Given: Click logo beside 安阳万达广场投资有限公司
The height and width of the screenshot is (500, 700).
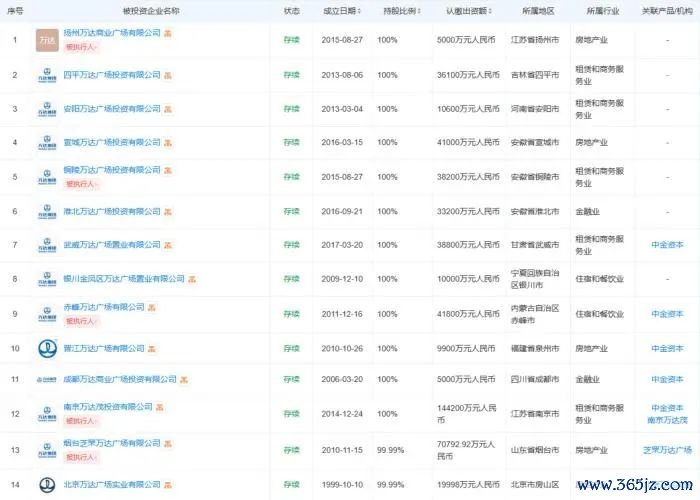Looking at the screenshot, I should point(47,109).
